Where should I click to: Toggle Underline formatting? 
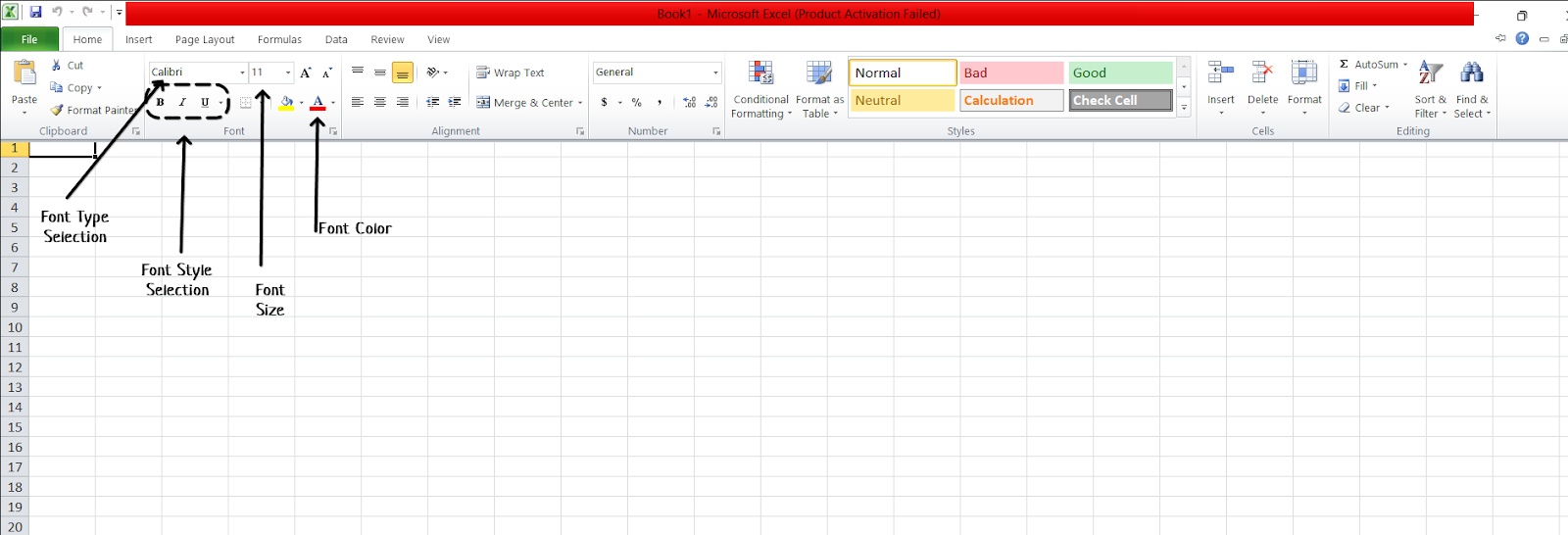(x=205, y=102)
